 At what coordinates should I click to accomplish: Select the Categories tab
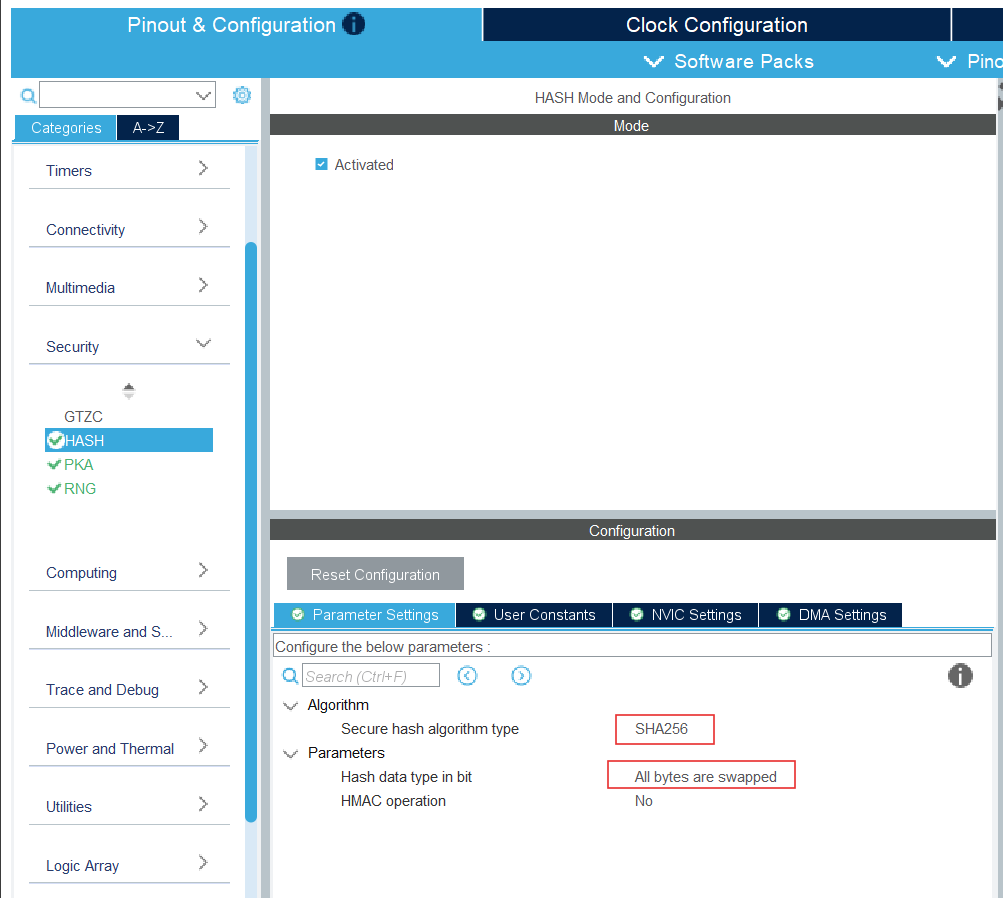click(66, 127)
